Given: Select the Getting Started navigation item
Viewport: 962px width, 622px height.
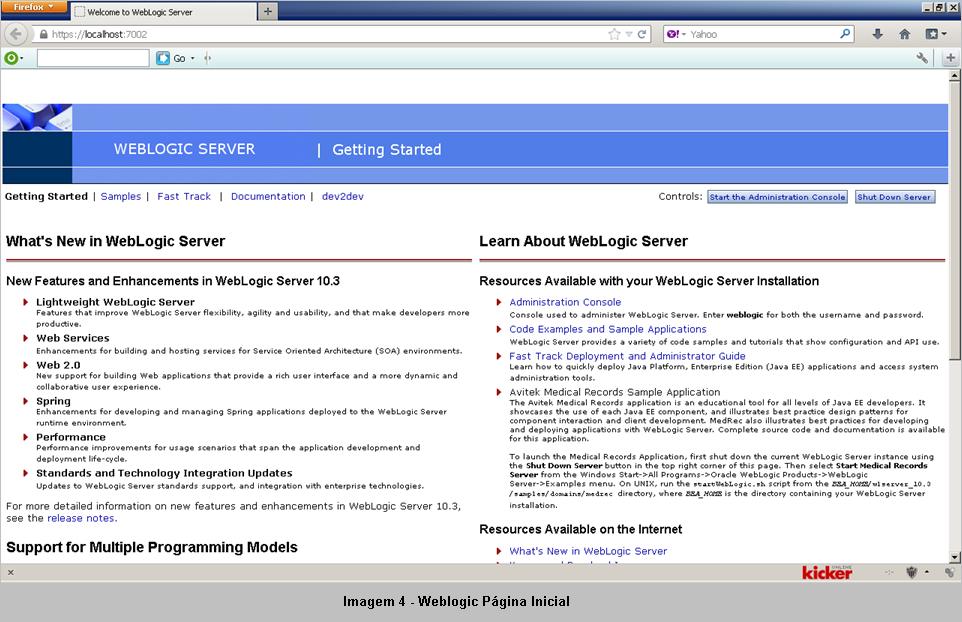Looking at the screenshot, I should point(46,196).
